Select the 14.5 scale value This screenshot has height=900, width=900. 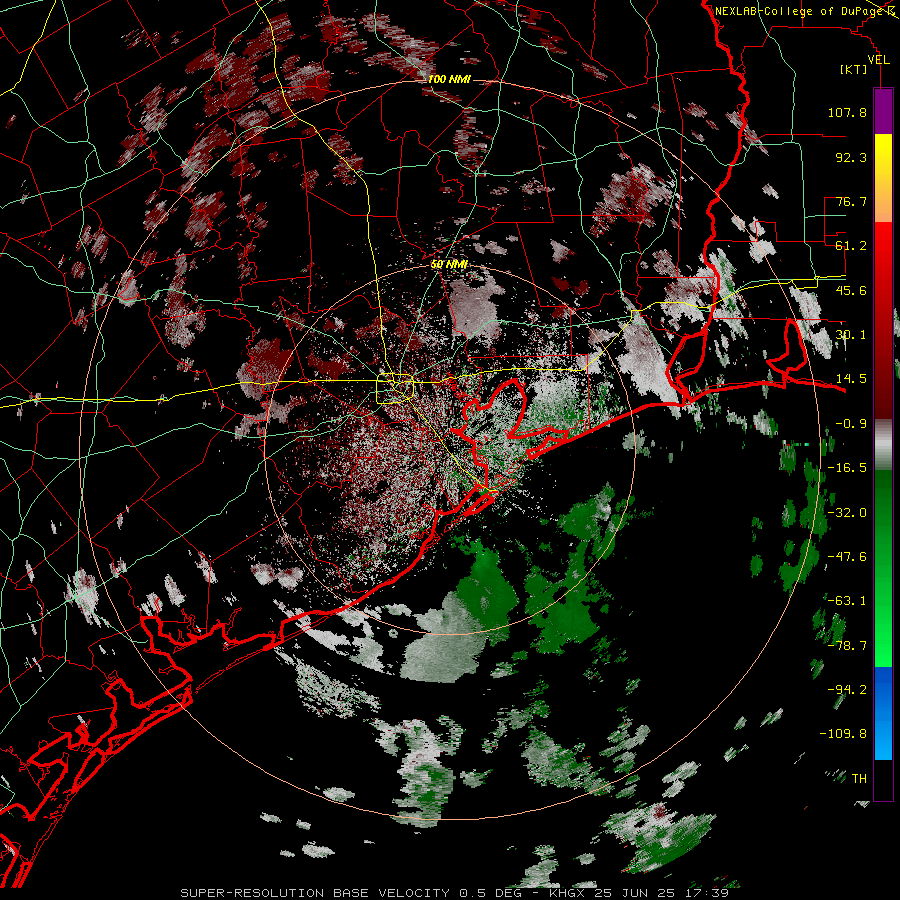pyautogui.click(x=851, y=379)
